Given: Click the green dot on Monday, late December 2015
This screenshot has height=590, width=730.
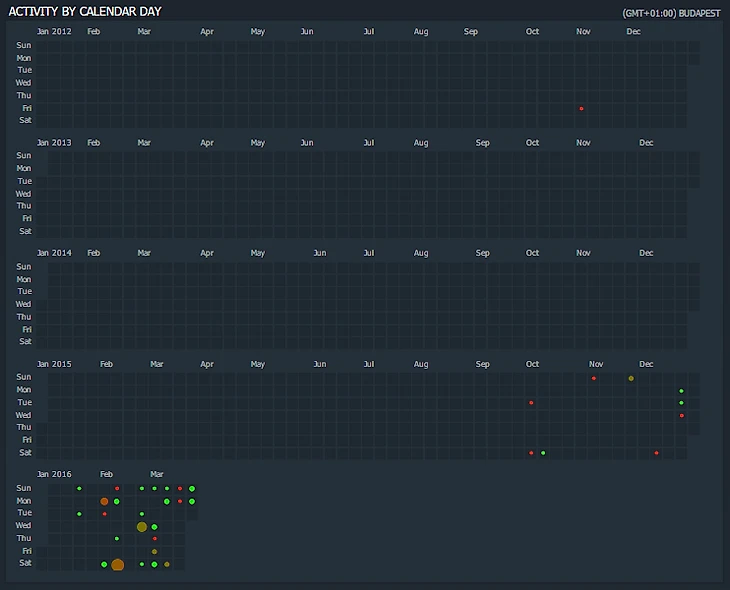Looking at the screenshot, I should [x=681, y=391].
